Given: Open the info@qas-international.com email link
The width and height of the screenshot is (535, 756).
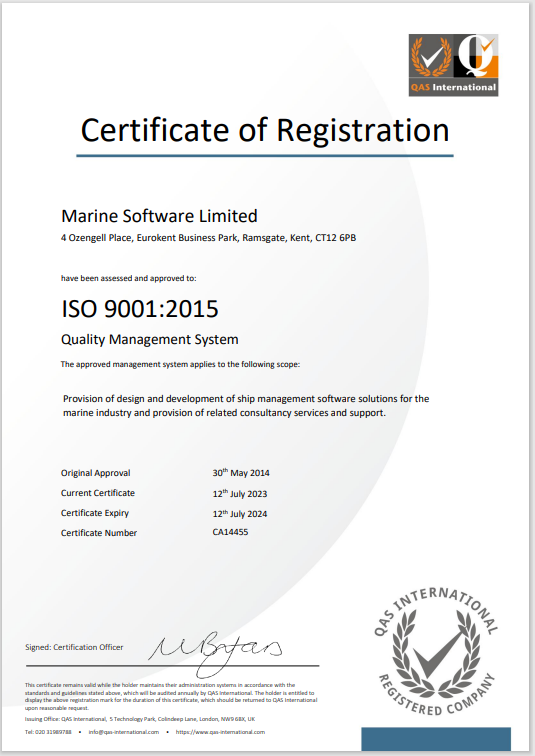Looking at the screenshot, I should pos(124,732).
